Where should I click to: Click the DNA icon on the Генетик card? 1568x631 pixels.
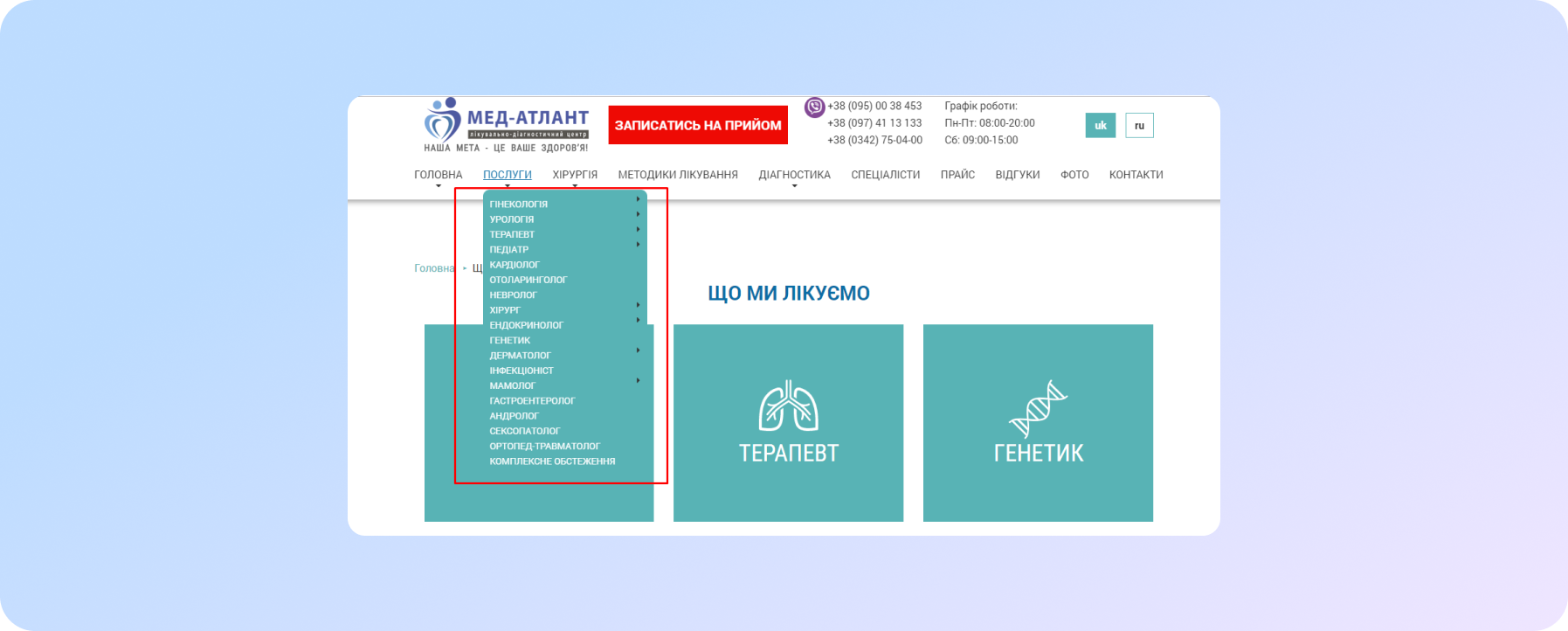1038,408
